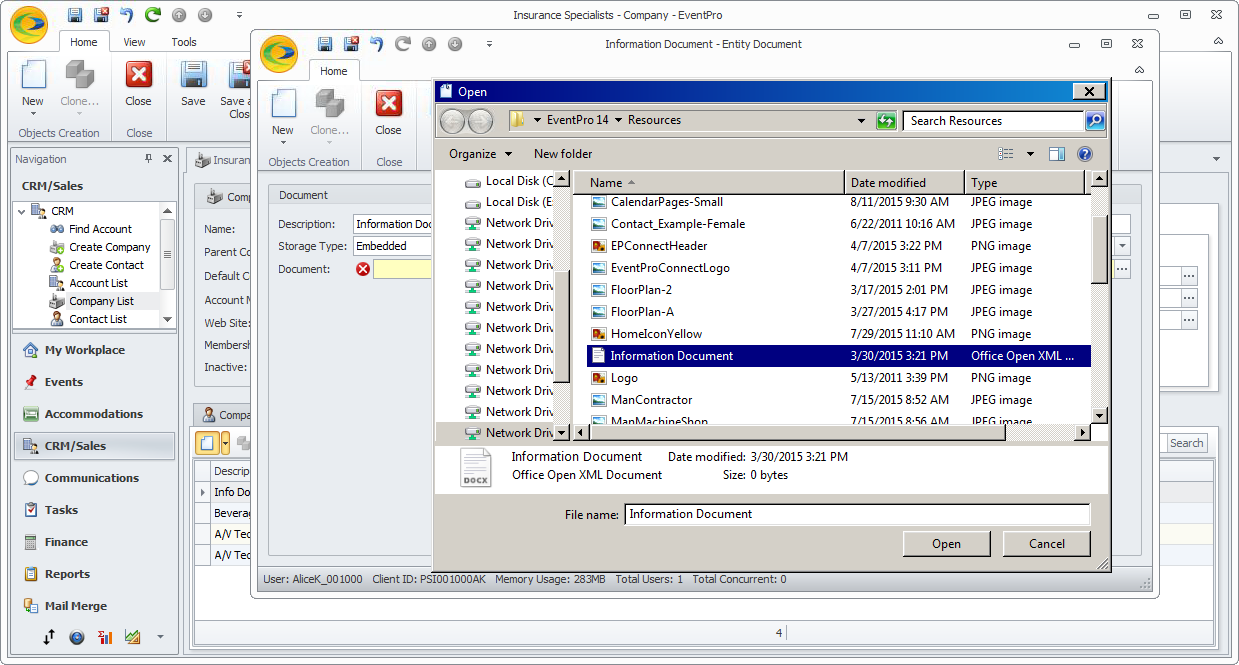Click blue globe icon at navigation bottom

(77, 637)
